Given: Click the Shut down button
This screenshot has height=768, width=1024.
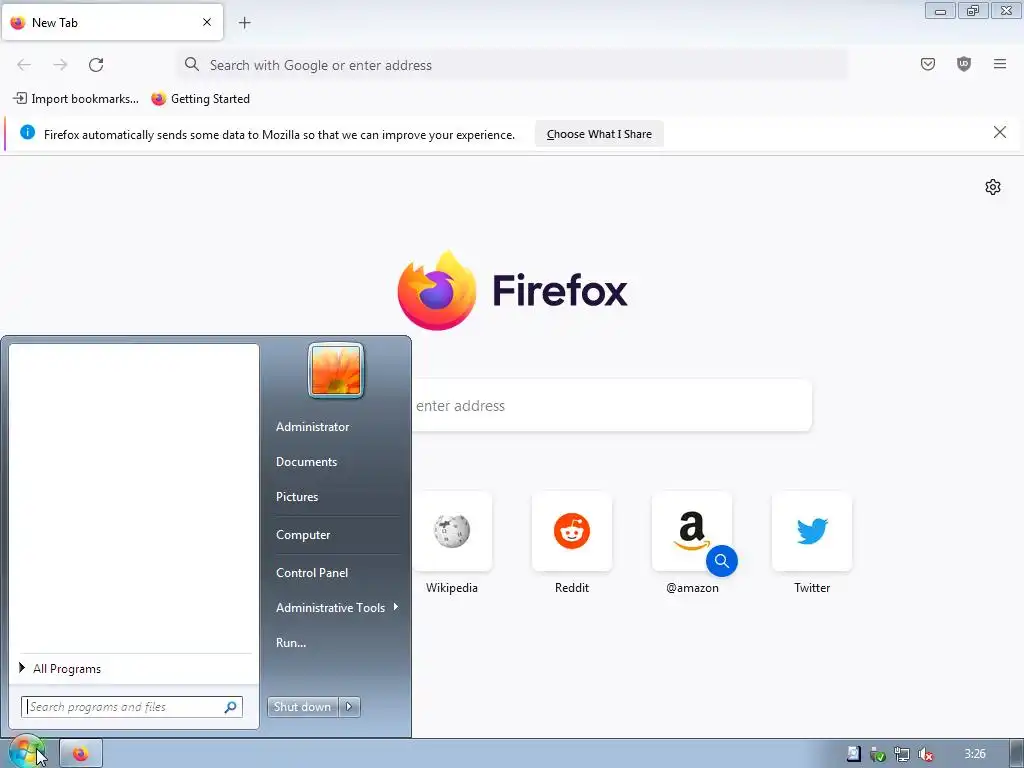Looking at the screenshot, I should click(x=302, y=707).
